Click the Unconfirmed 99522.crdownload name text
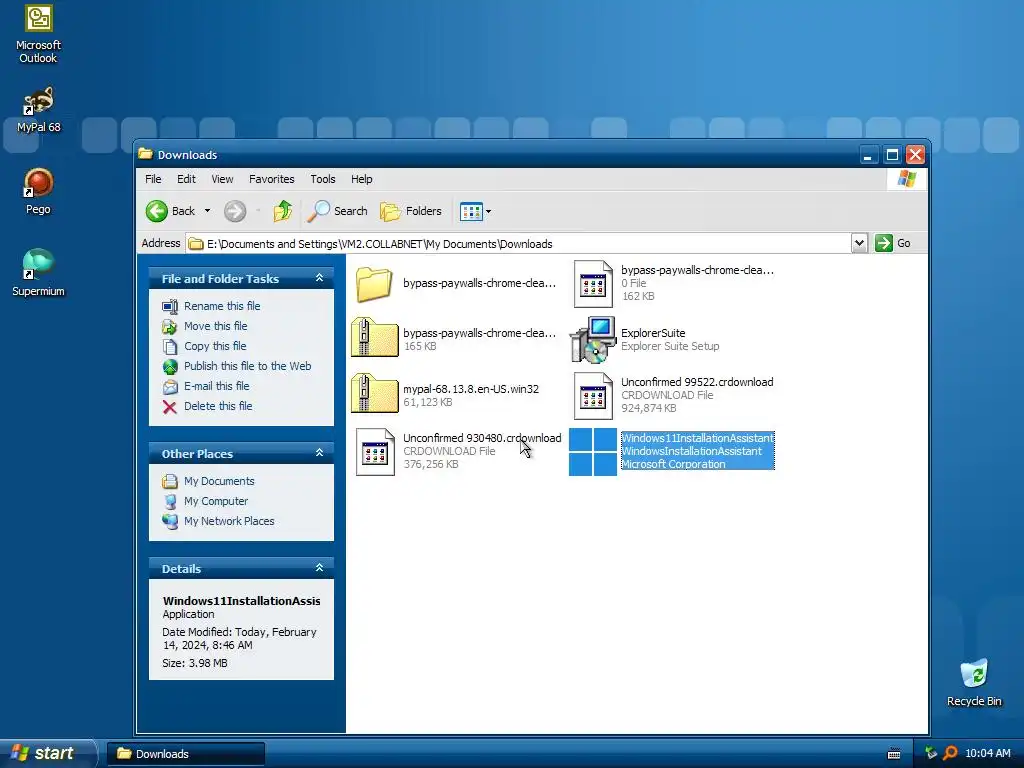The height and width of the screenshot is (768, 1024). click(697, 382)
